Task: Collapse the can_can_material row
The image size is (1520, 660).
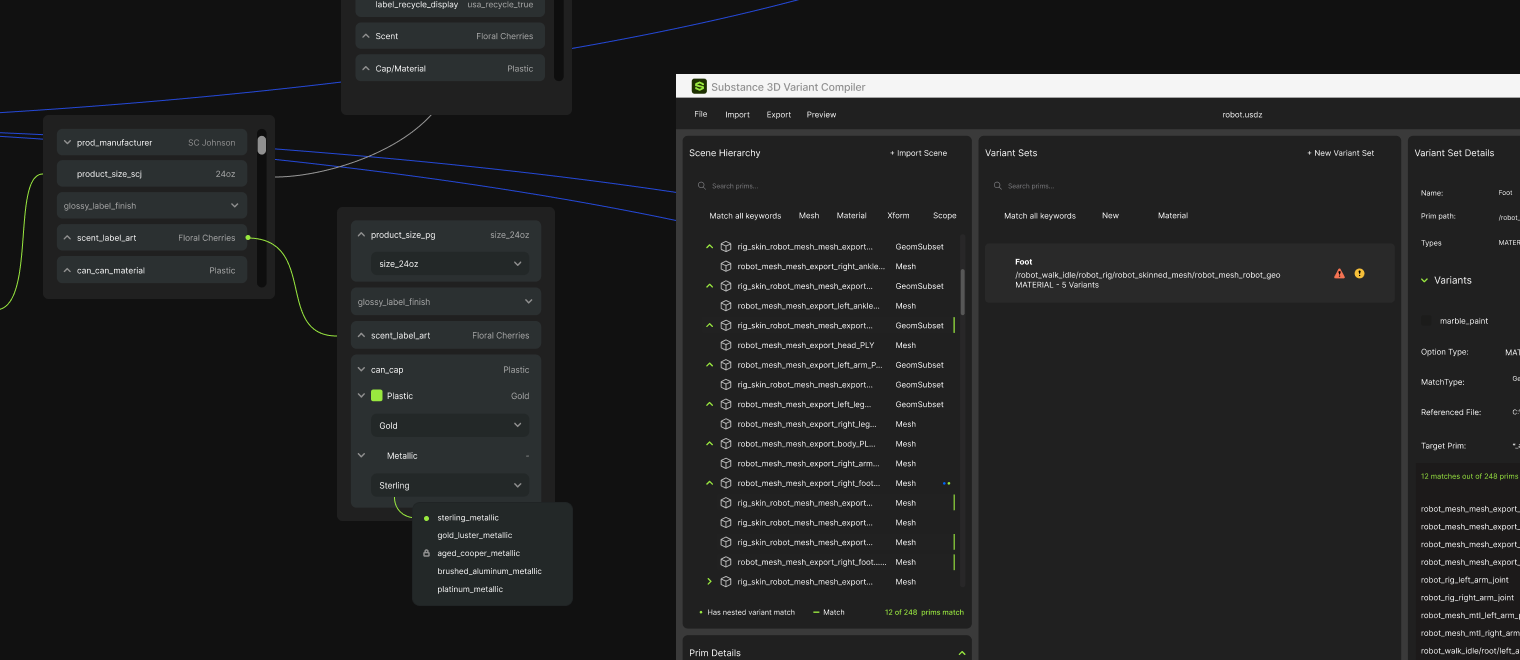Action: click(x=66, y=271)
